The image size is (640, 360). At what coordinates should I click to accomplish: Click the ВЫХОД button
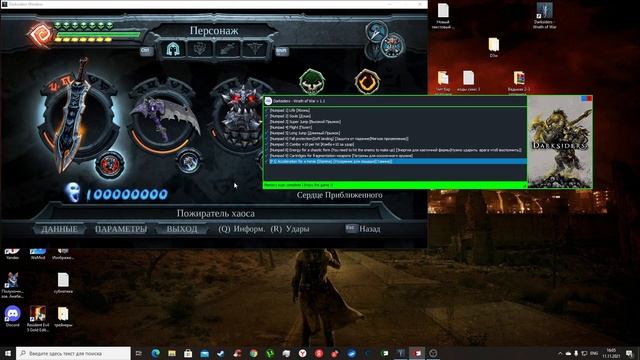(x=182, y=229)
